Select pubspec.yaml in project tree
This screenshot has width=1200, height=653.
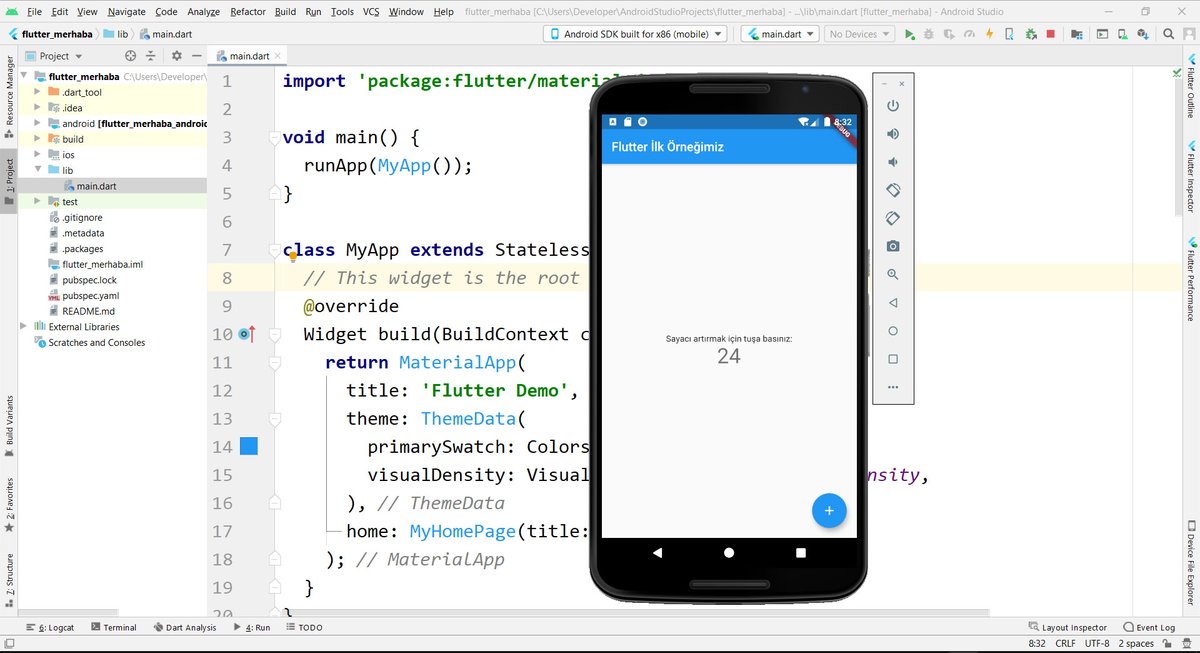tap(90, 296)
